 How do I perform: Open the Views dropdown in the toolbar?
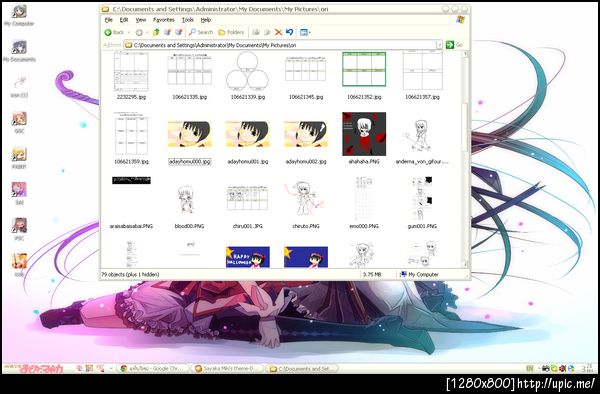[x=305, y=33]
